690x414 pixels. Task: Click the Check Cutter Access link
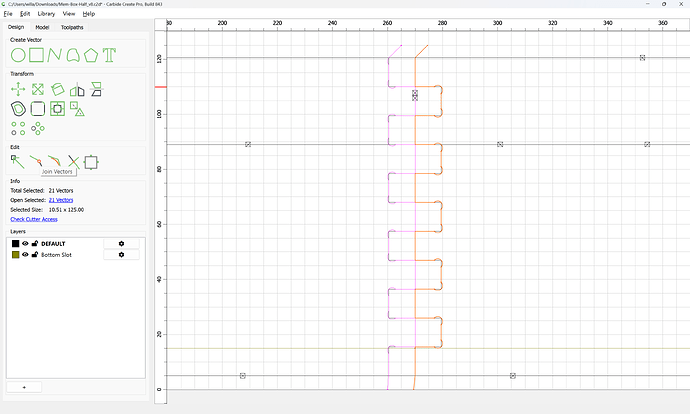[34, 219]
